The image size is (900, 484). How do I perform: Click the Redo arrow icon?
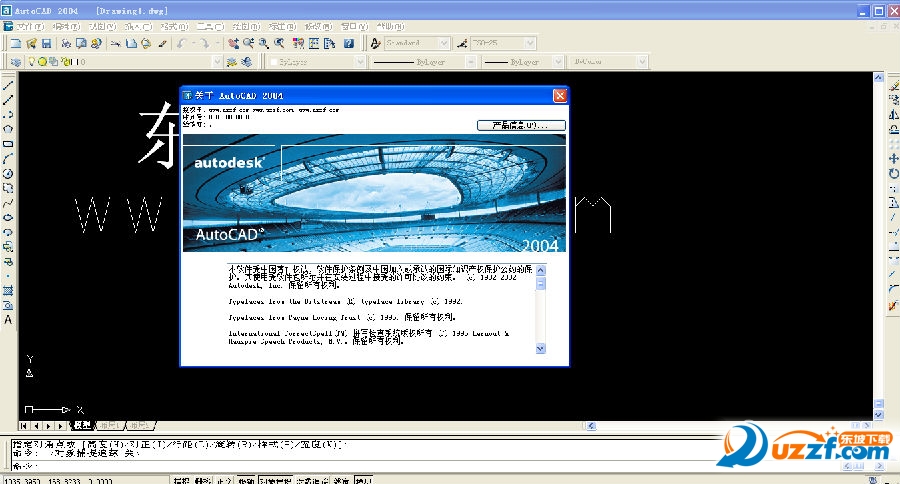click(x=205, y=44)
